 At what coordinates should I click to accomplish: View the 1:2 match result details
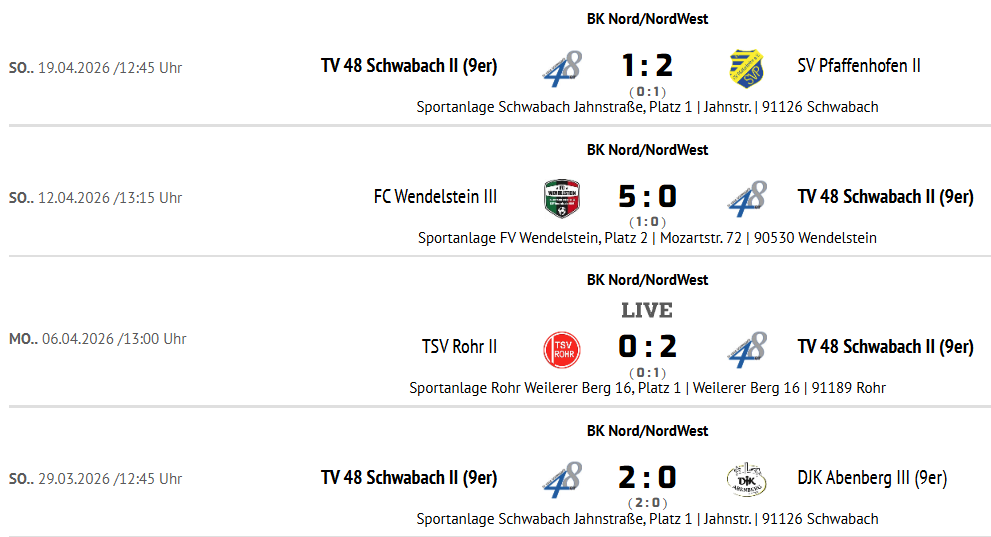click(647, 66)
